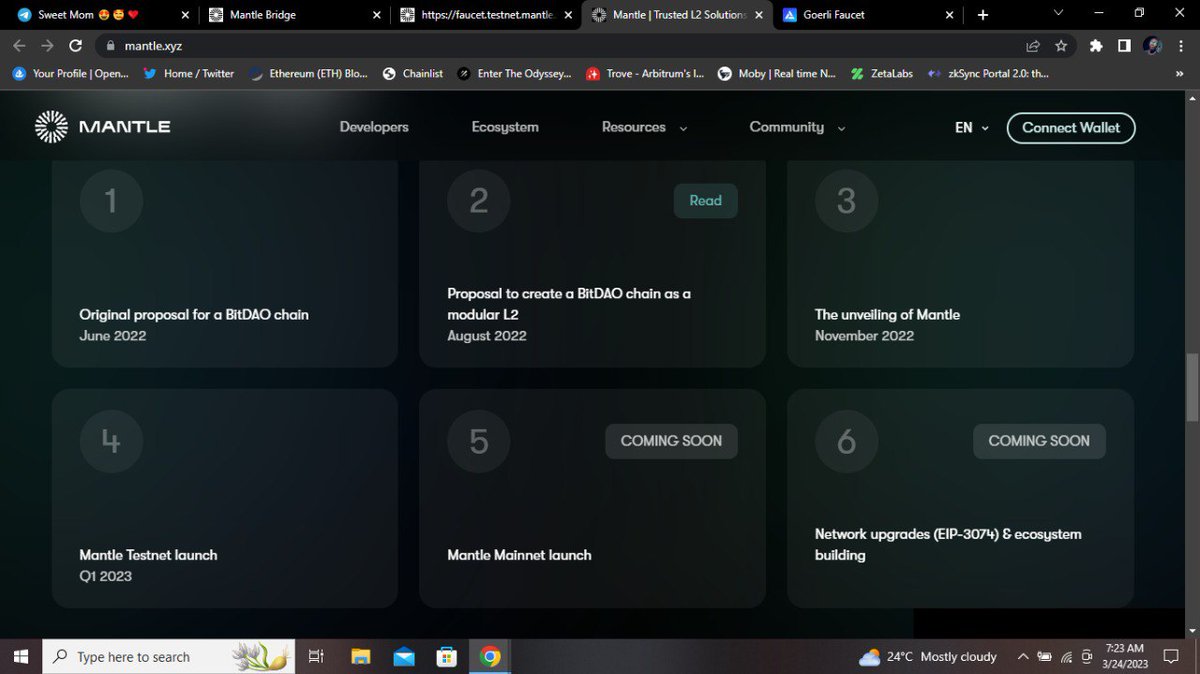Open the ZetaLabs bookmark
Image resolution: width=1200 pixels, height=674 pixels.
[x=881, y=73]
